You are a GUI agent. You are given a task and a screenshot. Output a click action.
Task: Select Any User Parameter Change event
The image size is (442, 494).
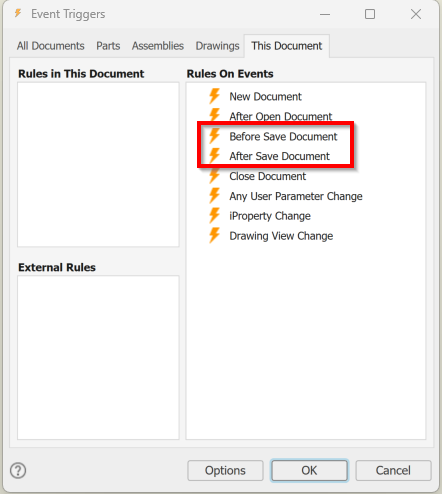click(x=296, y=196)
